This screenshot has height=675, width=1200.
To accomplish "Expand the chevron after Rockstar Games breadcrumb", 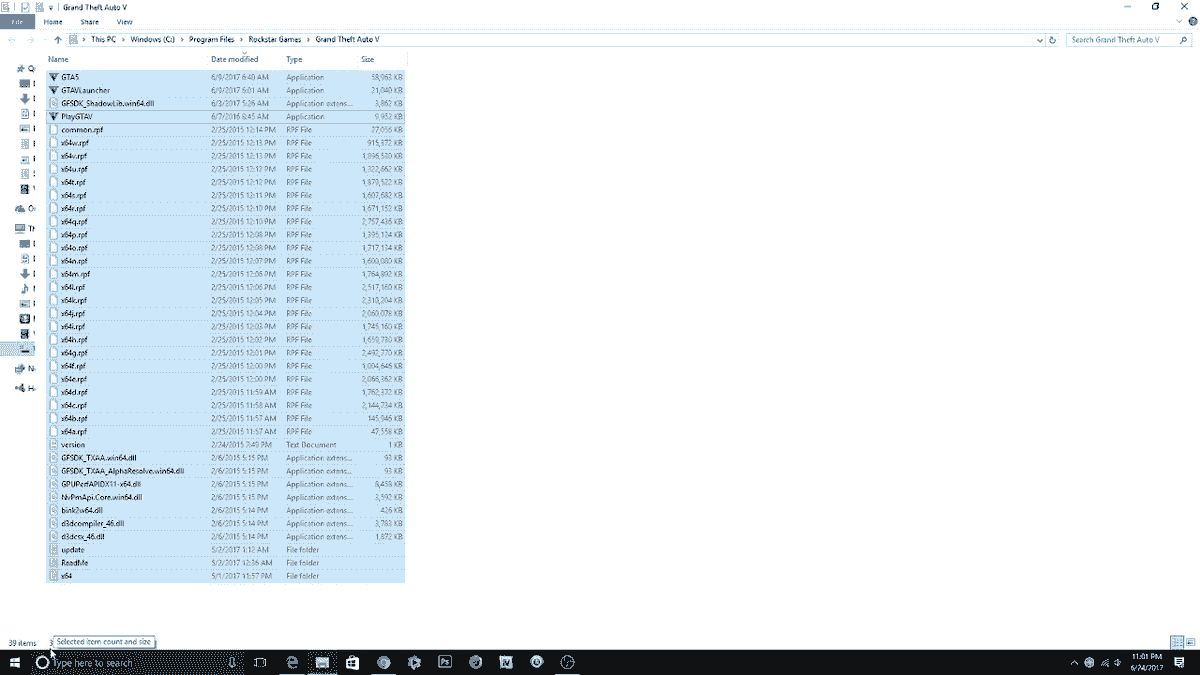I will click(x=309, y=40).
